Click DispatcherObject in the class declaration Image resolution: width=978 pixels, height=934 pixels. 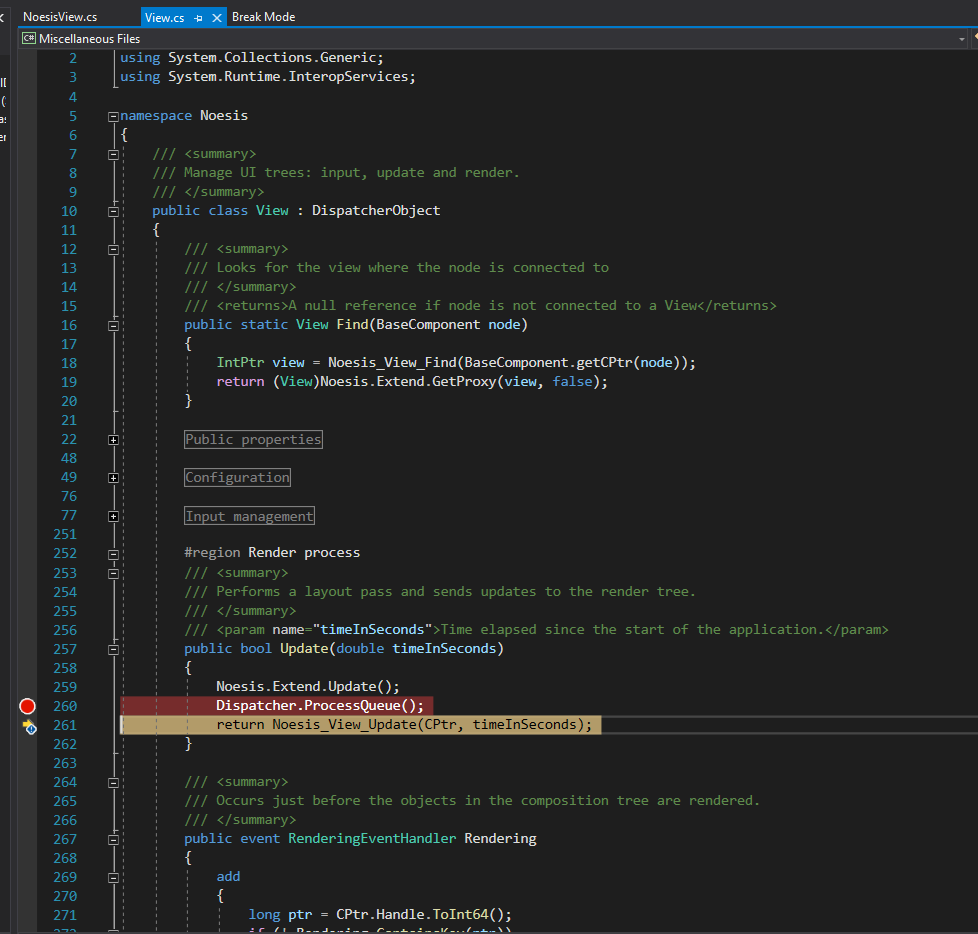(376, 210)
